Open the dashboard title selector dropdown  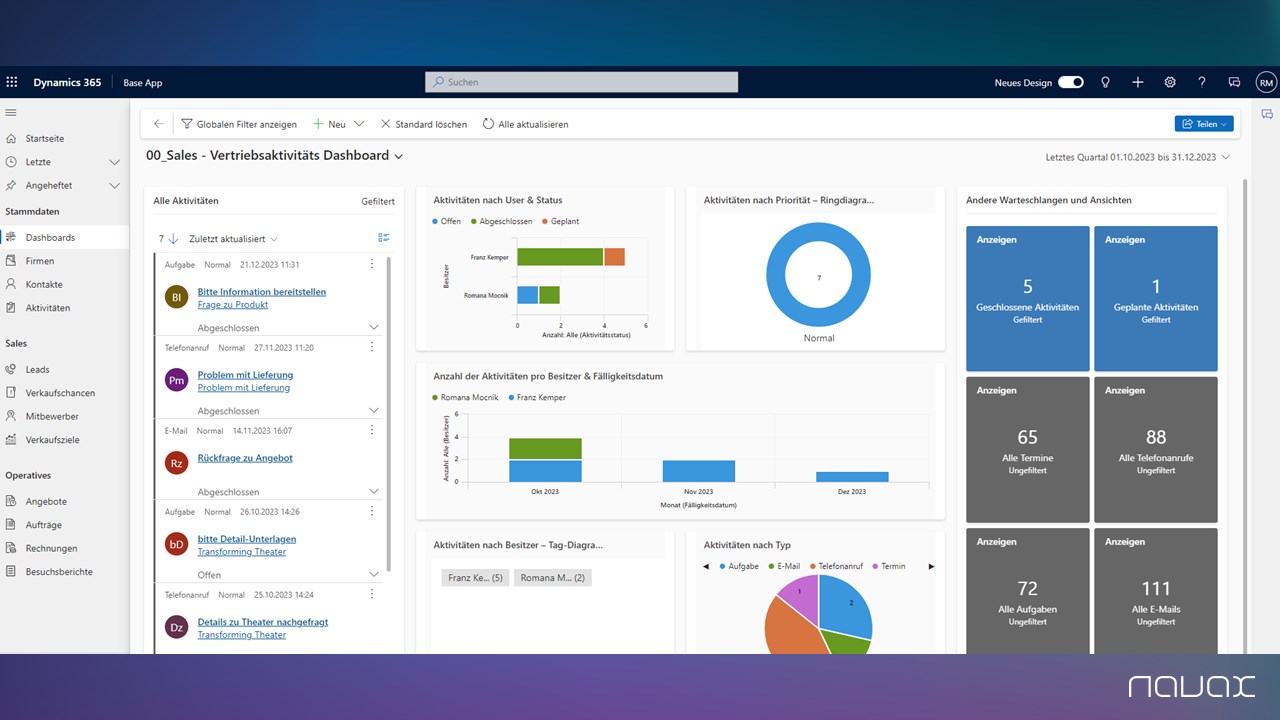399,156
